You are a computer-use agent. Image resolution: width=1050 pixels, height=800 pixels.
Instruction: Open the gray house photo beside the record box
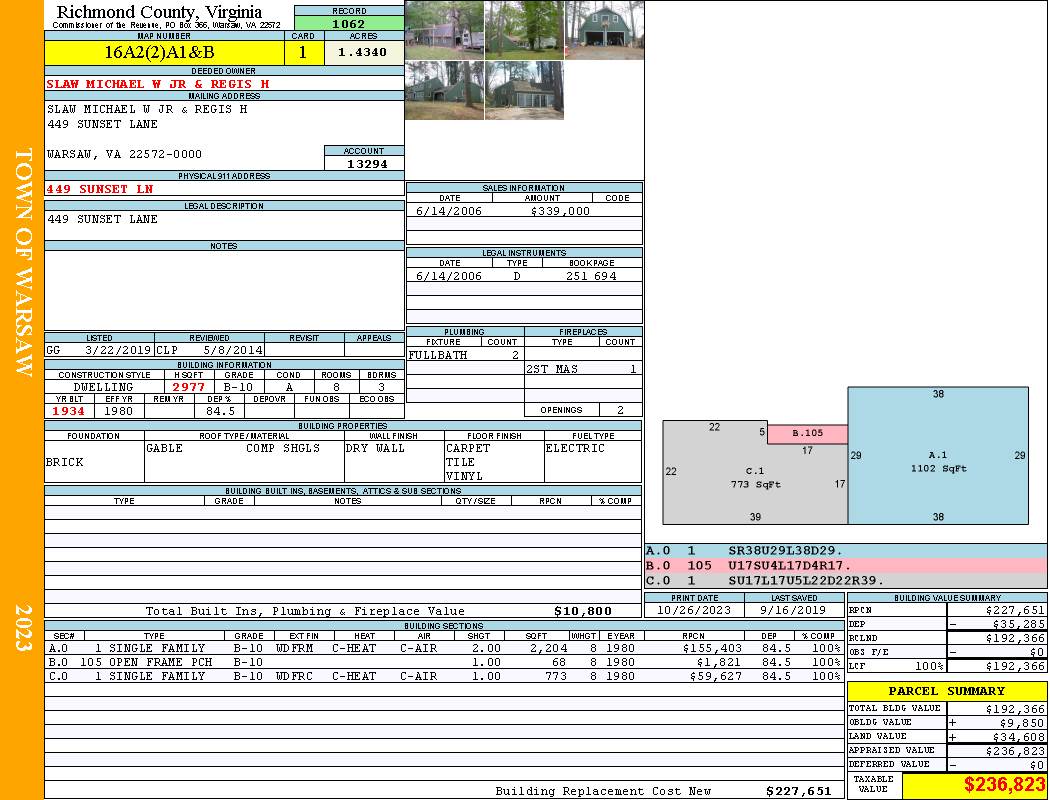click(x=445, y=30)
